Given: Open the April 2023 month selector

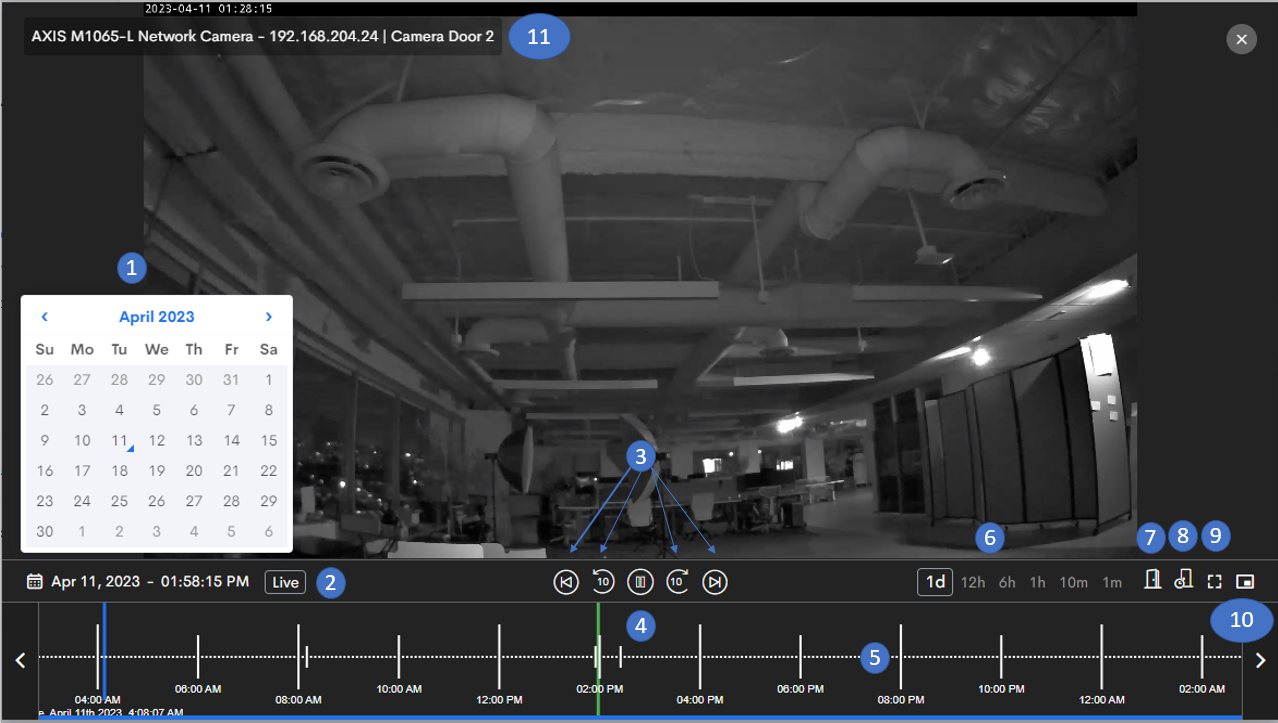Looking at the screenshot, I should point(156,316).
